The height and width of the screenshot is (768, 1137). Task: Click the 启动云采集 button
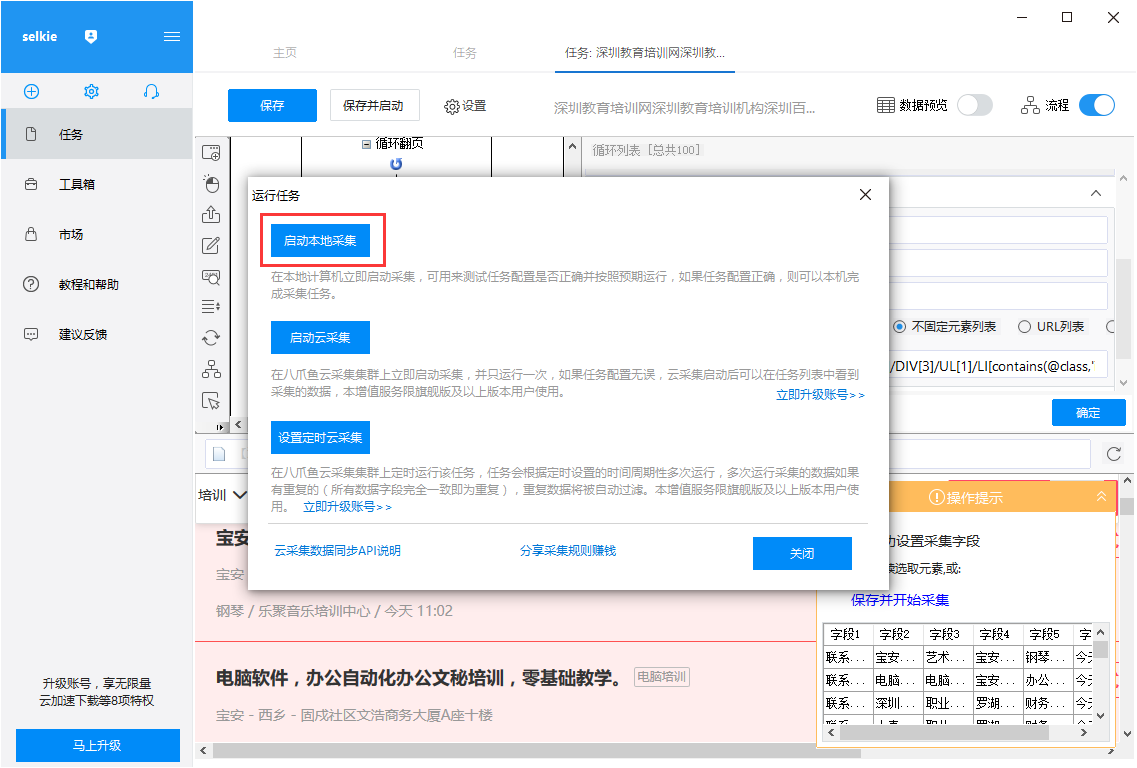(x=320, y=337)
